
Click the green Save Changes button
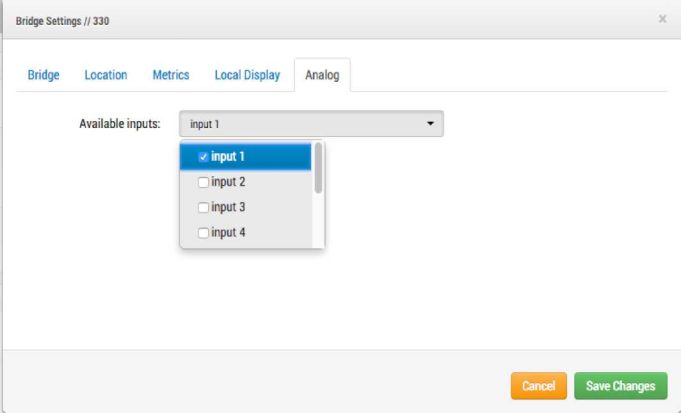coord(620,386)
